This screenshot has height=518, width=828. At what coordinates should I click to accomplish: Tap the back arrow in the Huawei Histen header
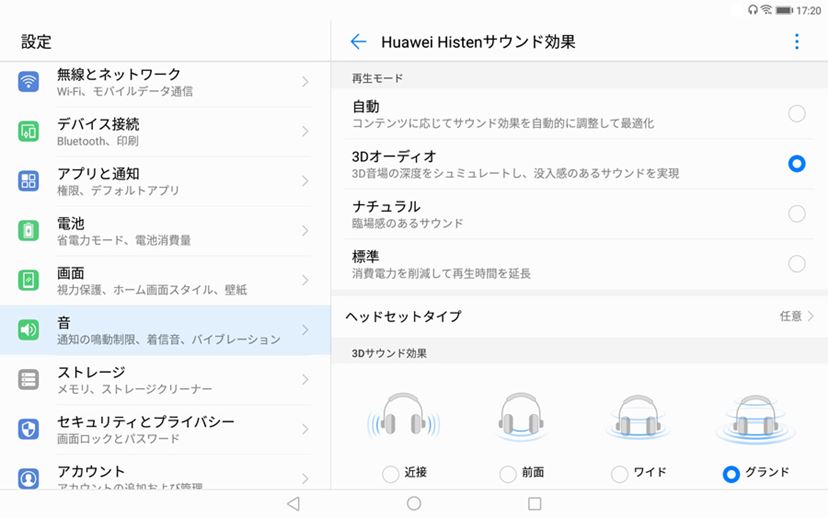coord(358,41)
